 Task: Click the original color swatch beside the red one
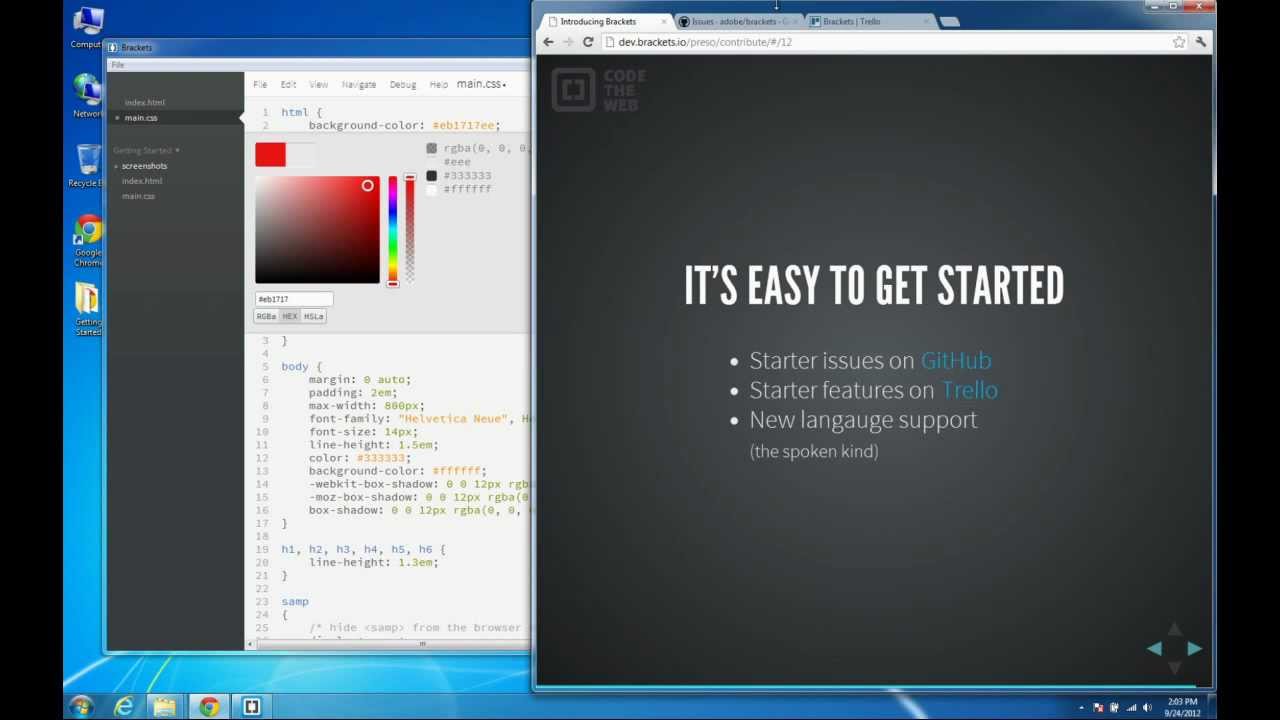pos(300,155)
